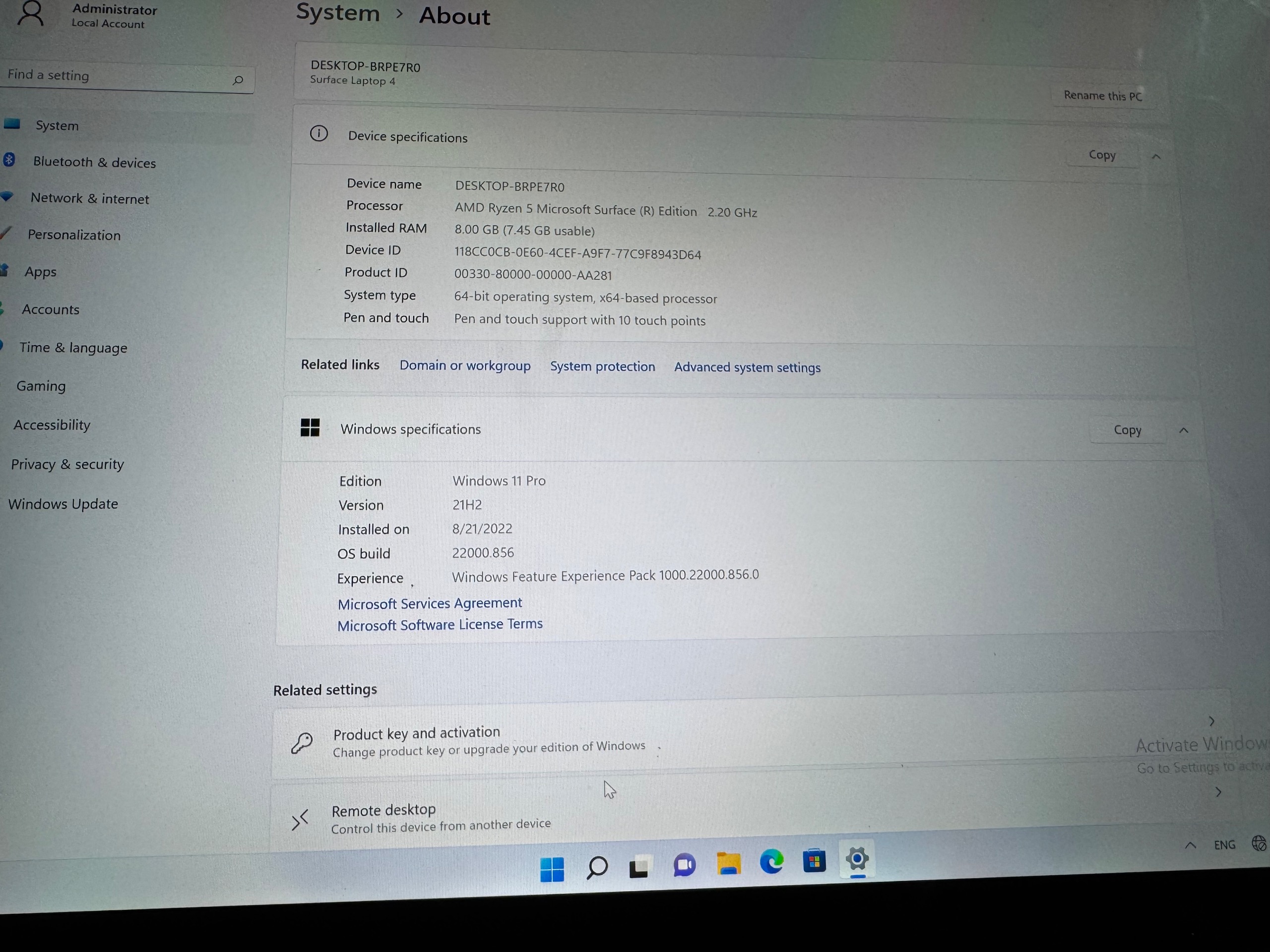Screen dimensions: 1270x952
Task: Click Rename this PC button
Action: click(1102, 95)
